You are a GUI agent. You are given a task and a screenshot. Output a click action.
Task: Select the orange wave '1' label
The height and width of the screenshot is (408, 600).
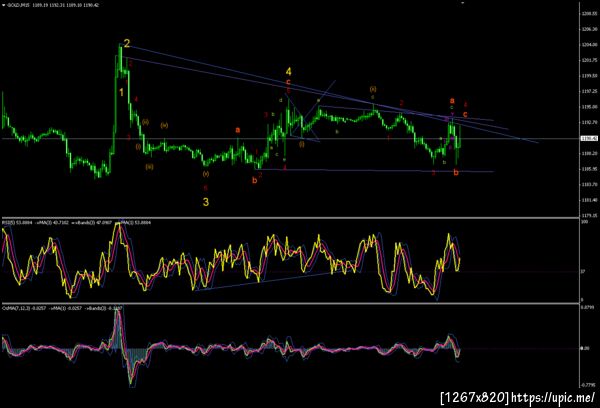[121, 93]
